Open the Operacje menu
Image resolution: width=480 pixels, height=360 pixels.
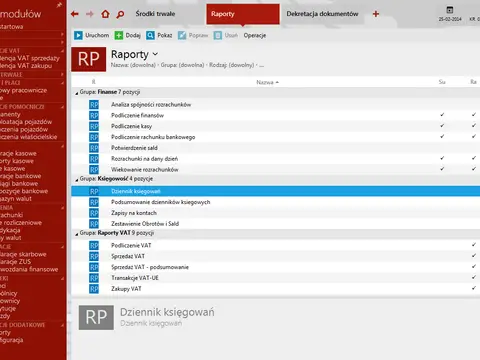[255, 35]
